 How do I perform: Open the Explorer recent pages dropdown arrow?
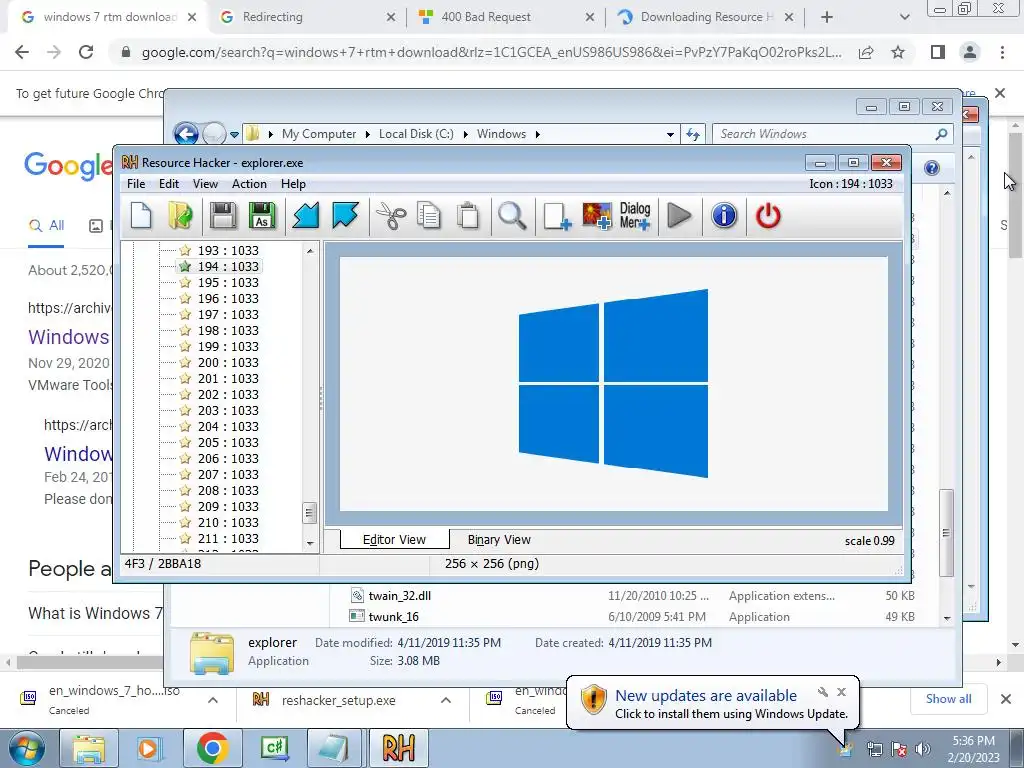tap(234, 135)
